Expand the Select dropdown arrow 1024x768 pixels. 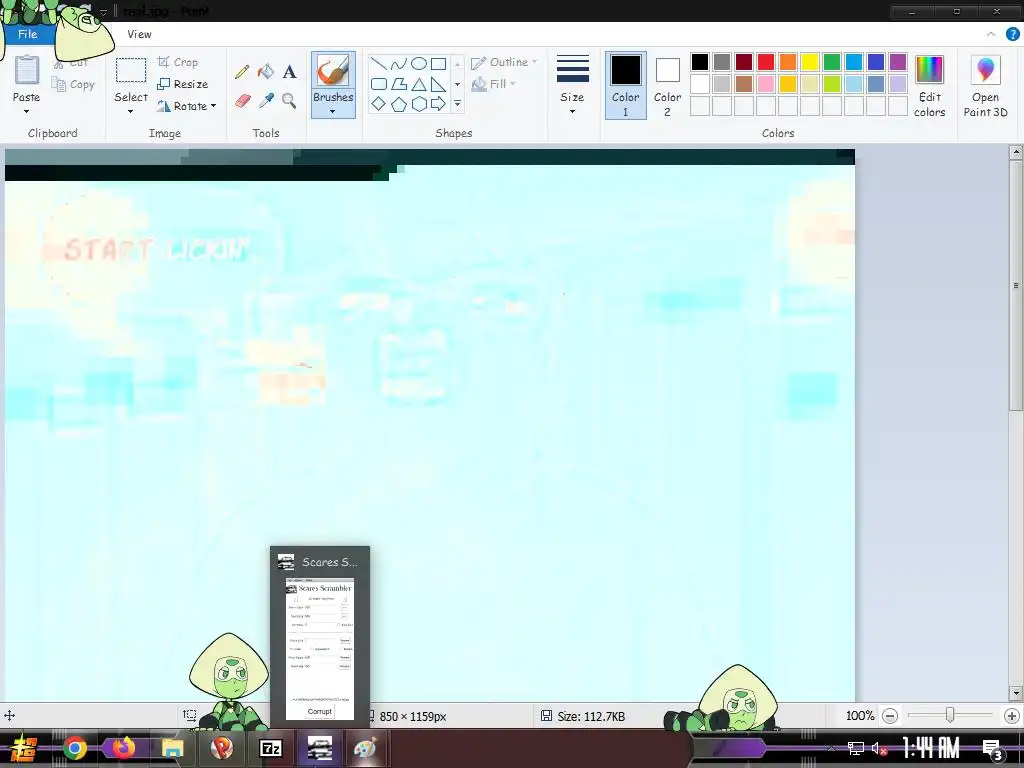click(x=131, y=112)
